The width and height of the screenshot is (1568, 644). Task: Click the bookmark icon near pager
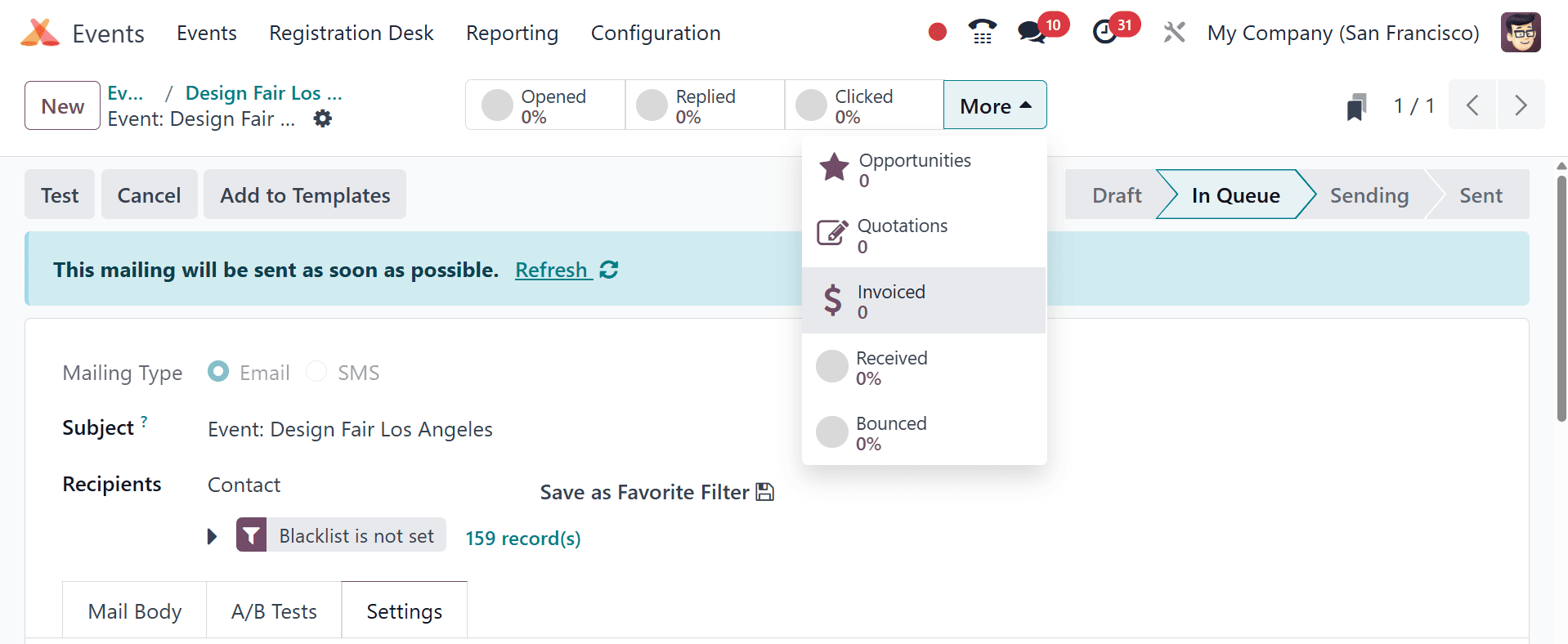tap(1356, 106)
